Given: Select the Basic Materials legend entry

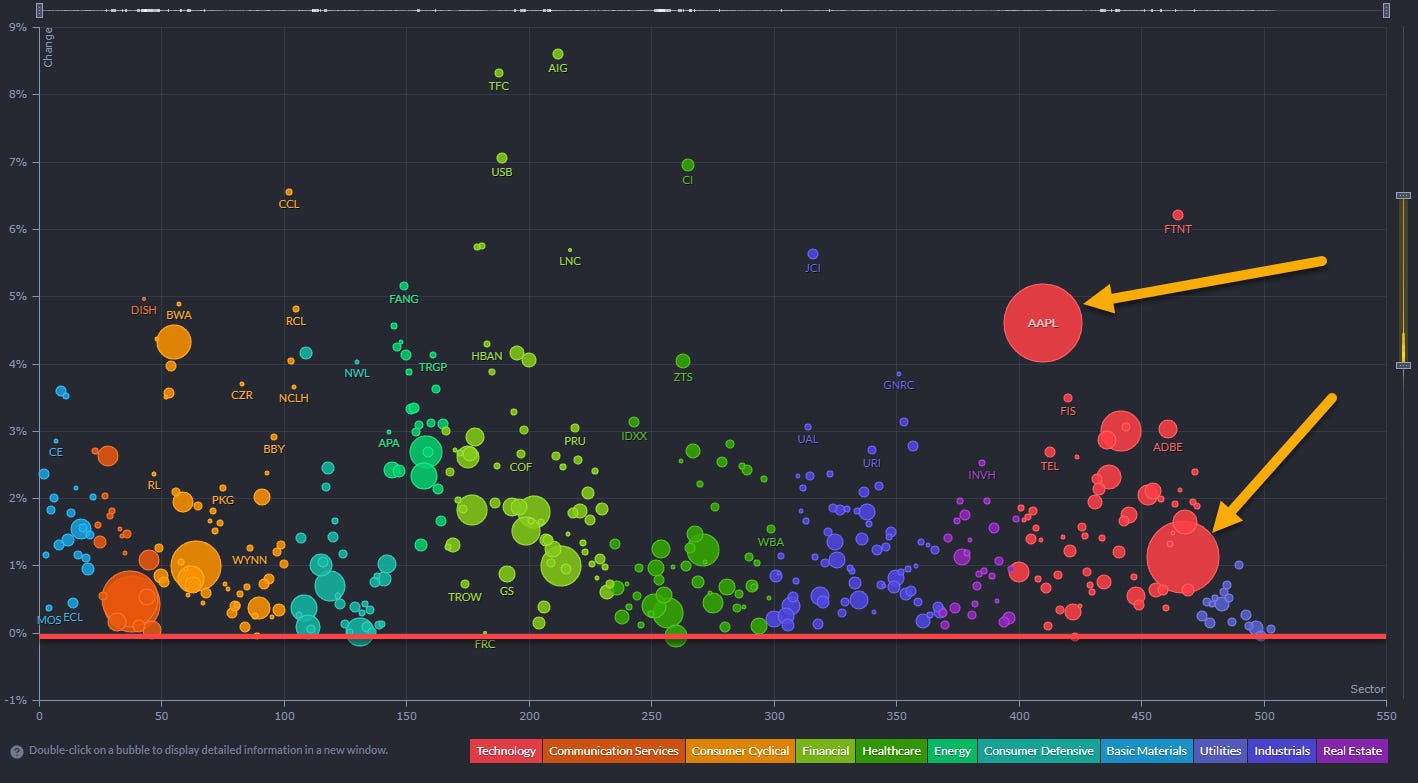Looking at the screenshot, I should tap(1146, 751).
